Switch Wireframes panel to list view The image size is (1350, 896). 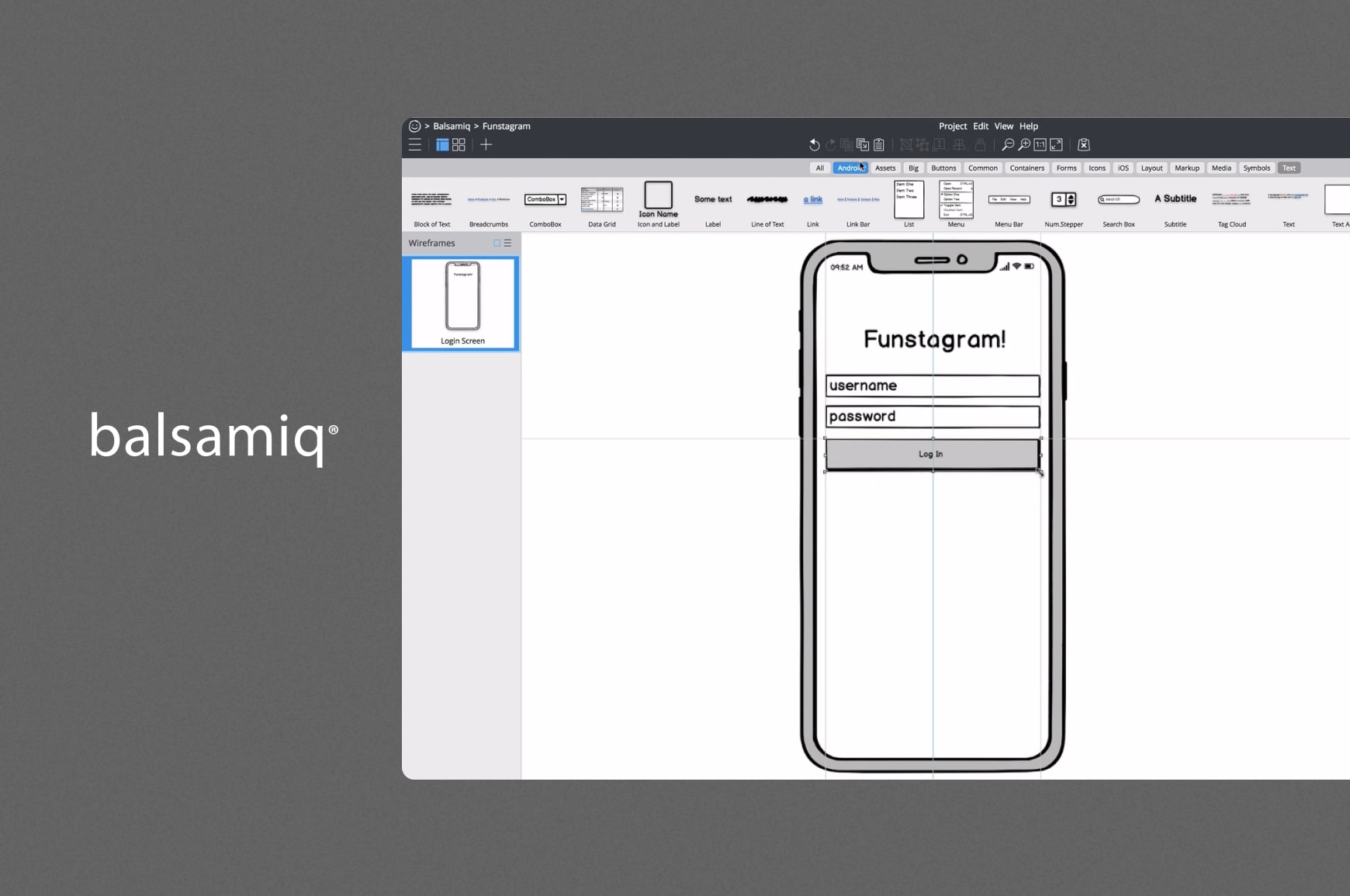(508, 243)
